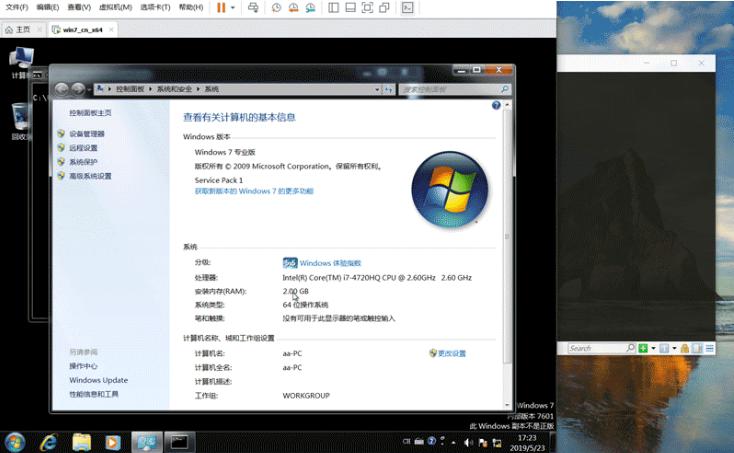Open Internet Explorer from the taskbar

pos(48,441)
